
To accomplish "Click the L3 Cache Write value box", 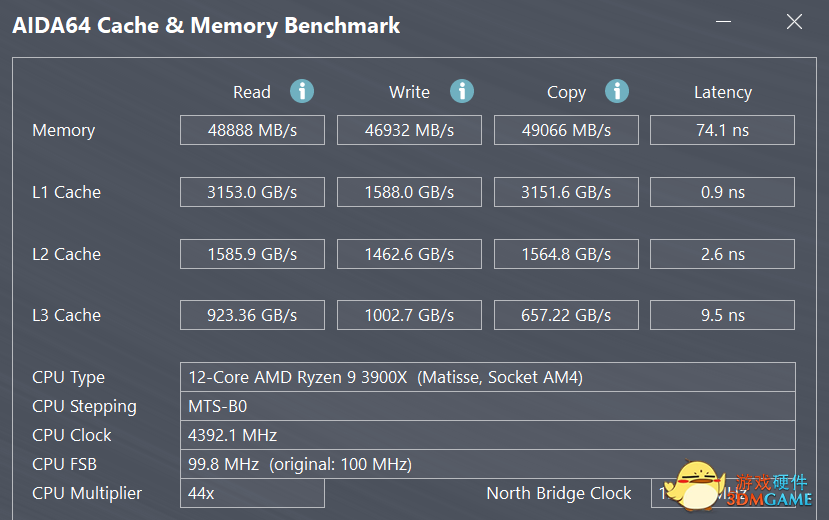I will (409, 315).
